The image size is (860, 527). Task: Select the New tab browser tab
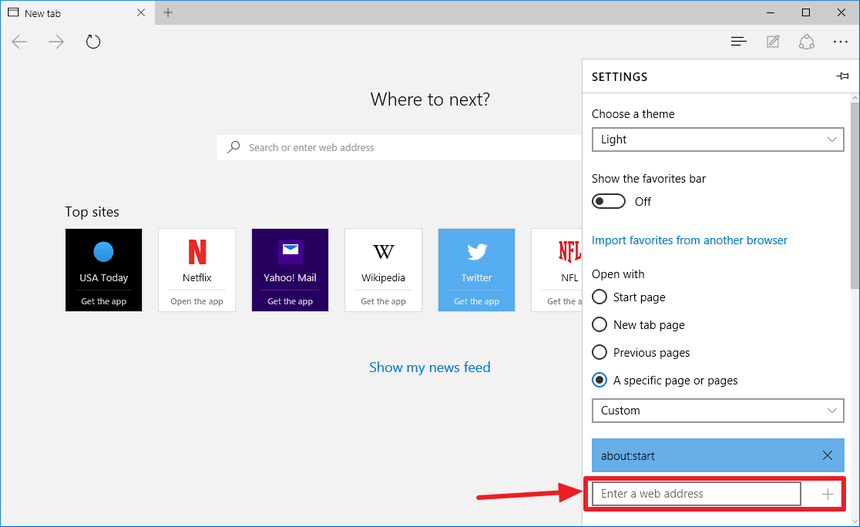[x=77, y=13]
